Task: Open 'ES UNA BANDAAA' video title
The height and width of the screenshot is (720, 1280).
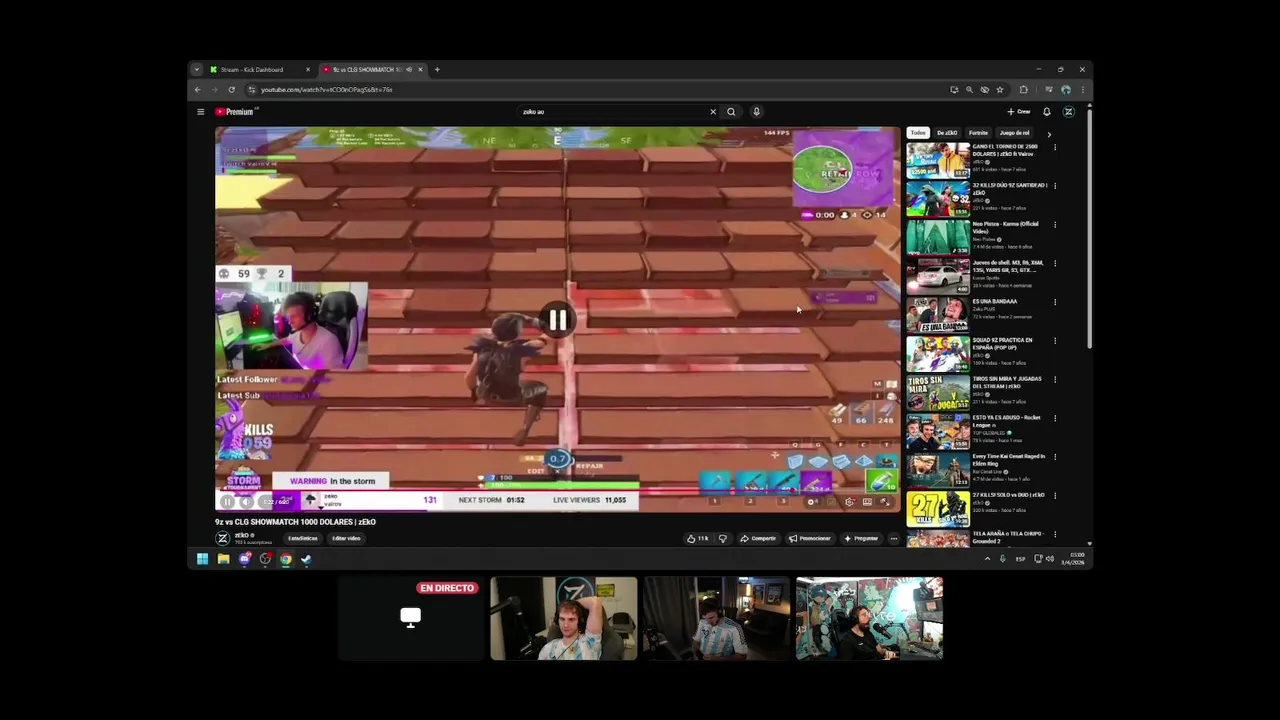Action: [995, 301]
